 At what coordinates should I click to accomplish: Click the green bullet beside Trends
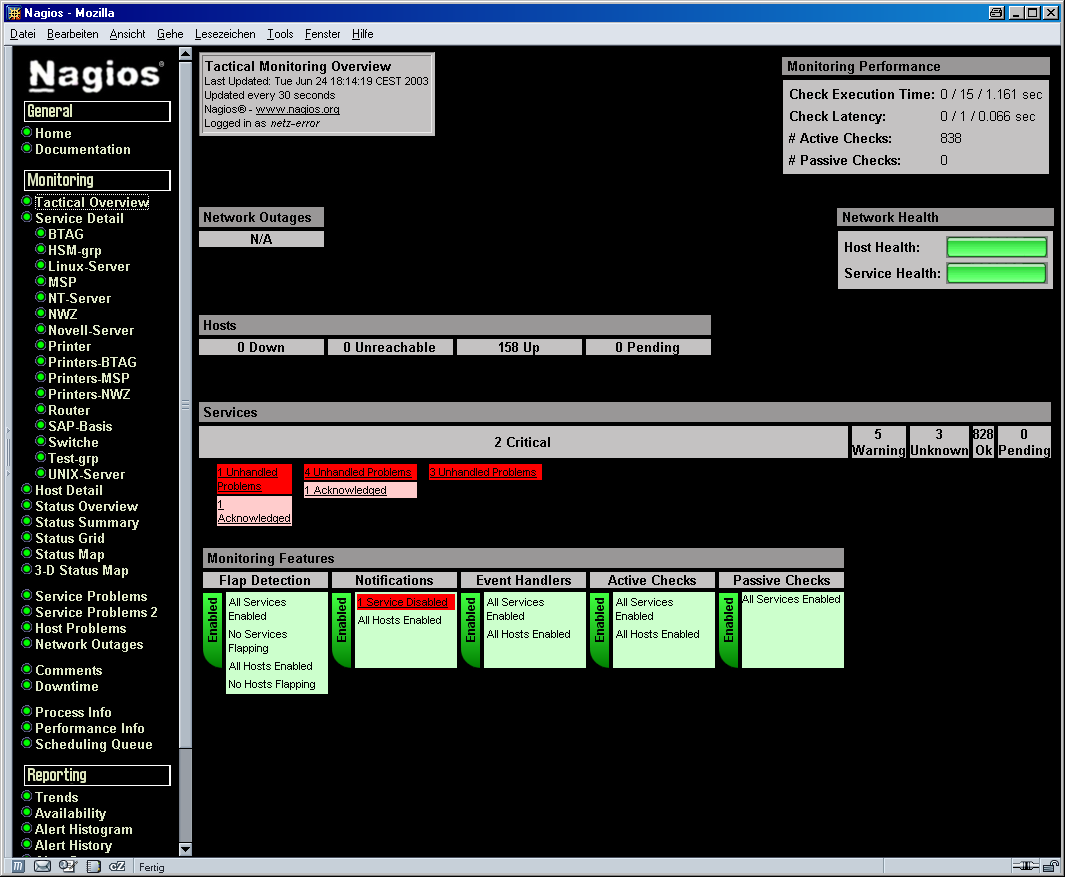pyautogui.click(x=27, y=796)
